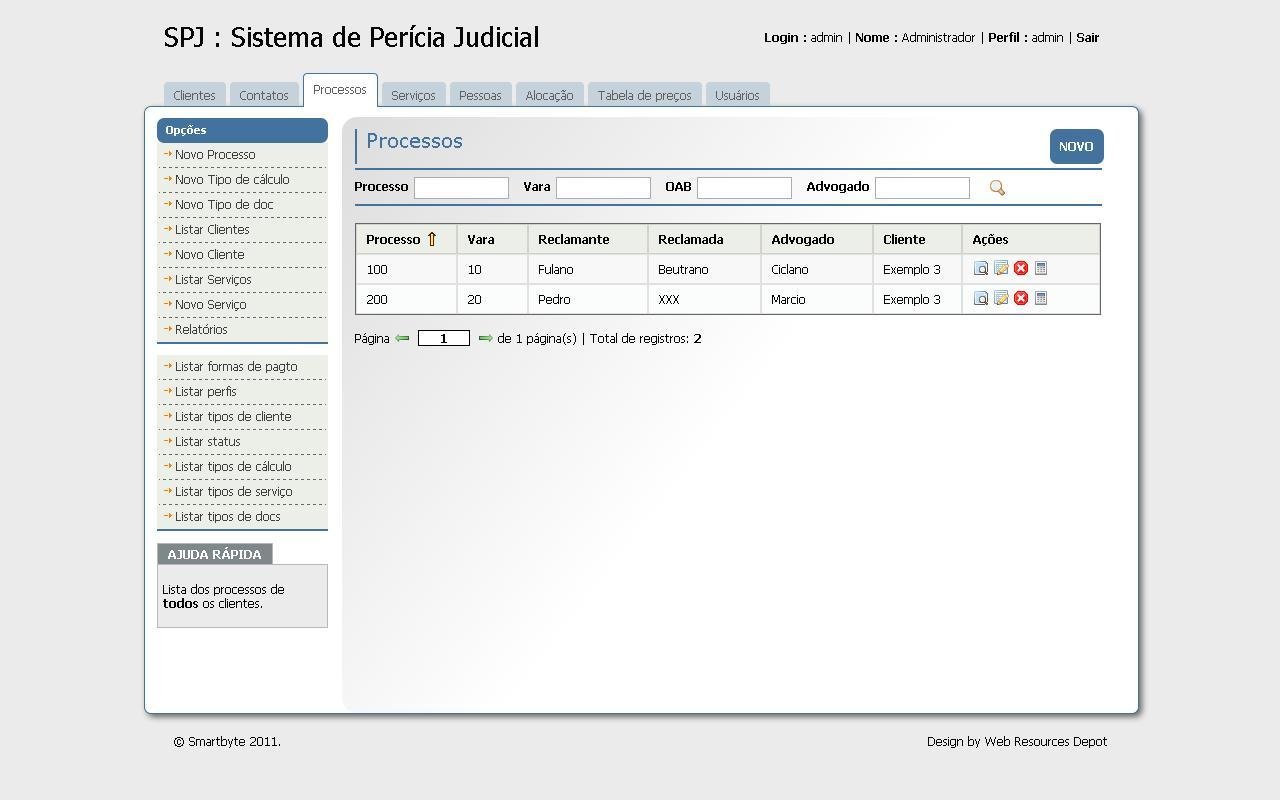Delete processo 200 with the red X icon

click(1020, 298)
